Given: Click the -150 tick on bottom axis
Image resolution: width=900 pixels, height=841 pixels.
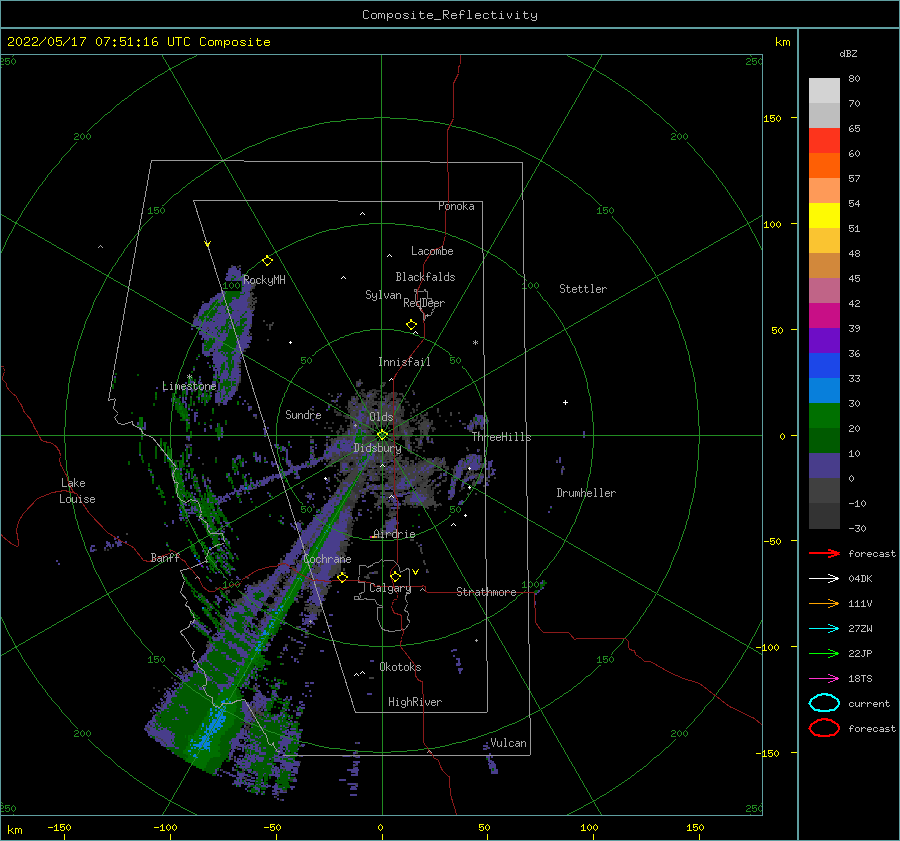Looking at the screenshot, I should coord(59,828).
